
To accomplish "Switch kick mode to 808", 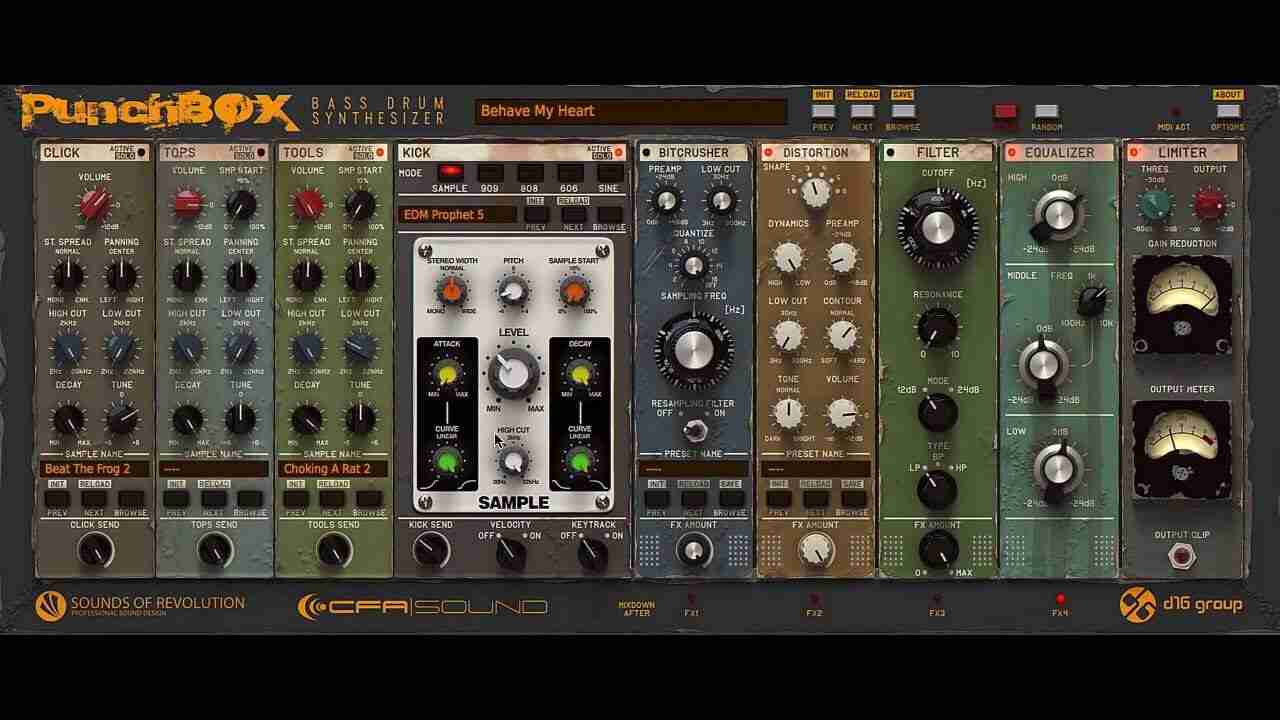I will click(x=528, y=172).
